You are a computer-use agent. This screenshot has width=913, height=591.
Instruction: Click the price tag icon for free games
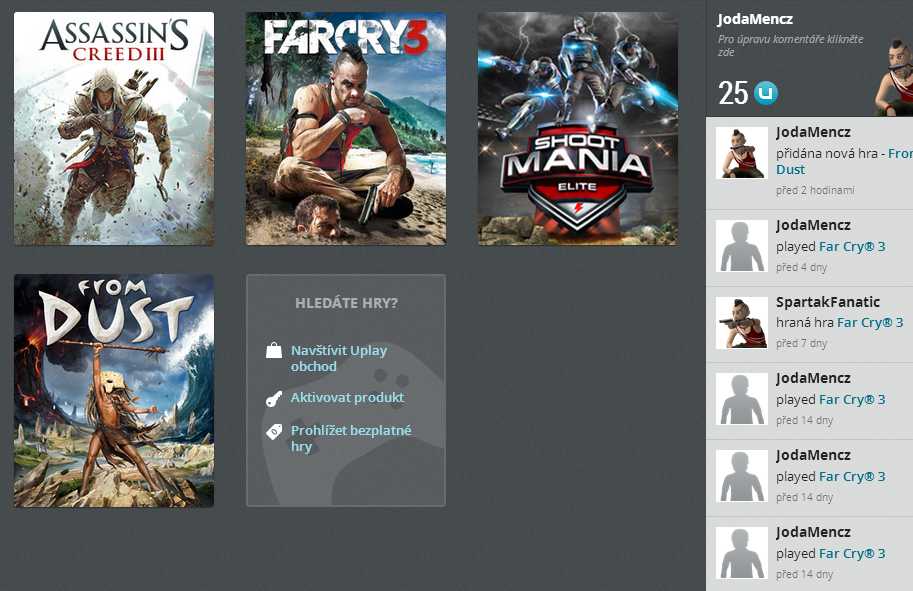tap(273, 432)
